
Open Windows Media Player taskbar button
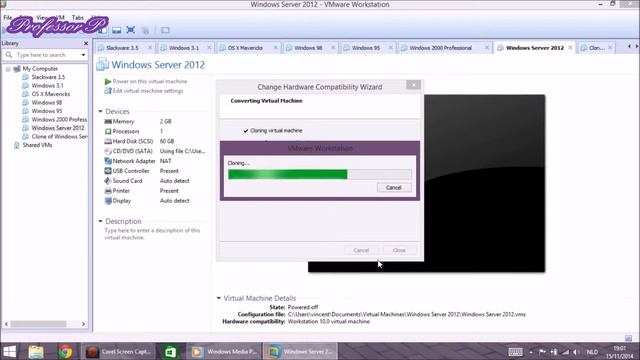(224, 351)
